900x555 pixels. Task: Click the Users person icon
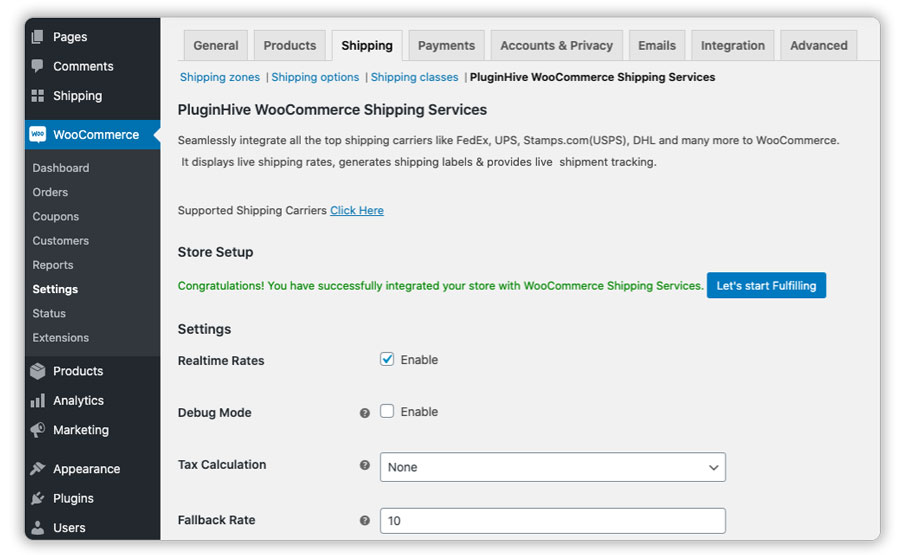pos(37,527)
